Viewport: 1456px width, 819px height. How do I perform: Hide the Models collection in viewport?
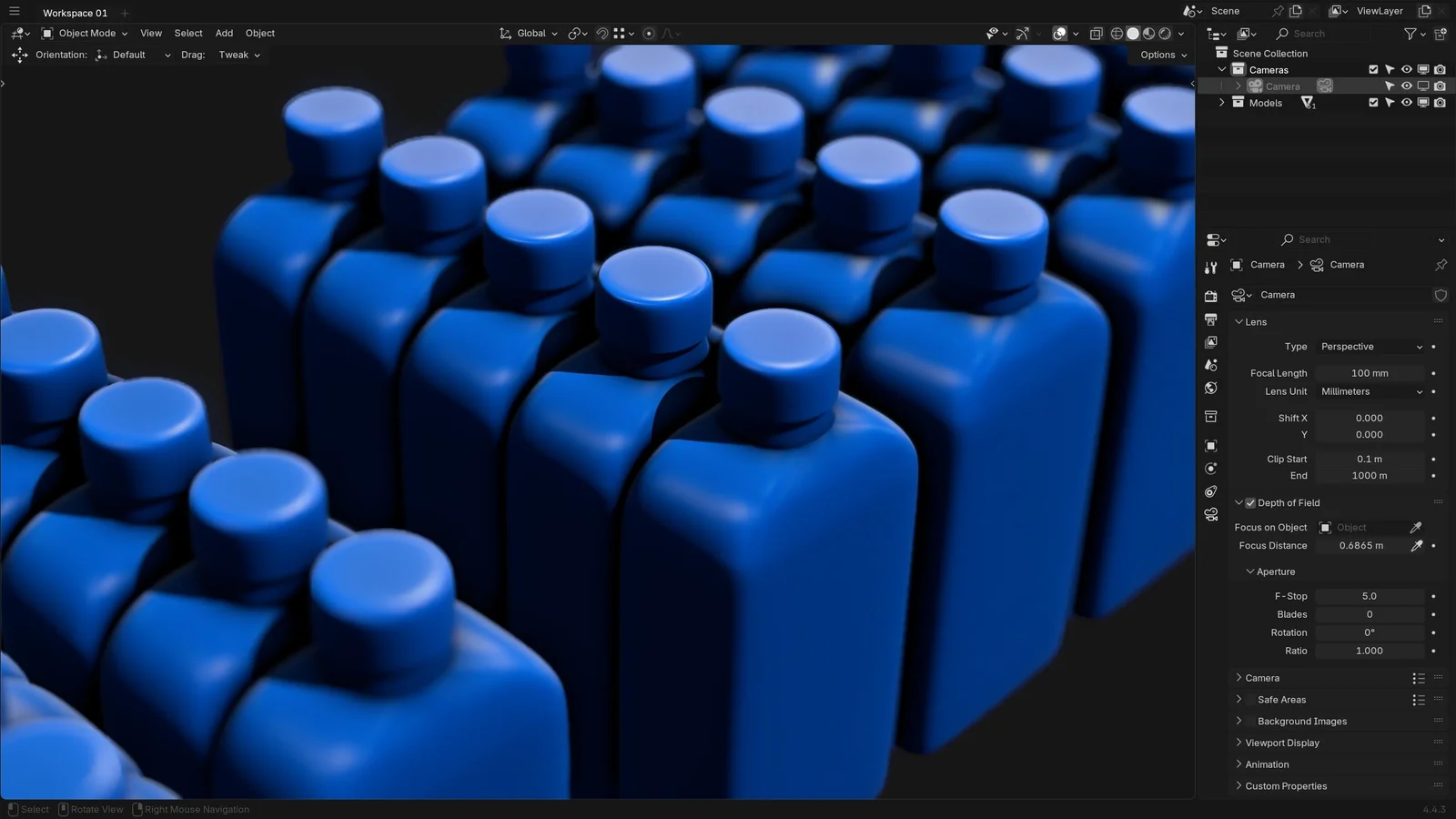1406,103
